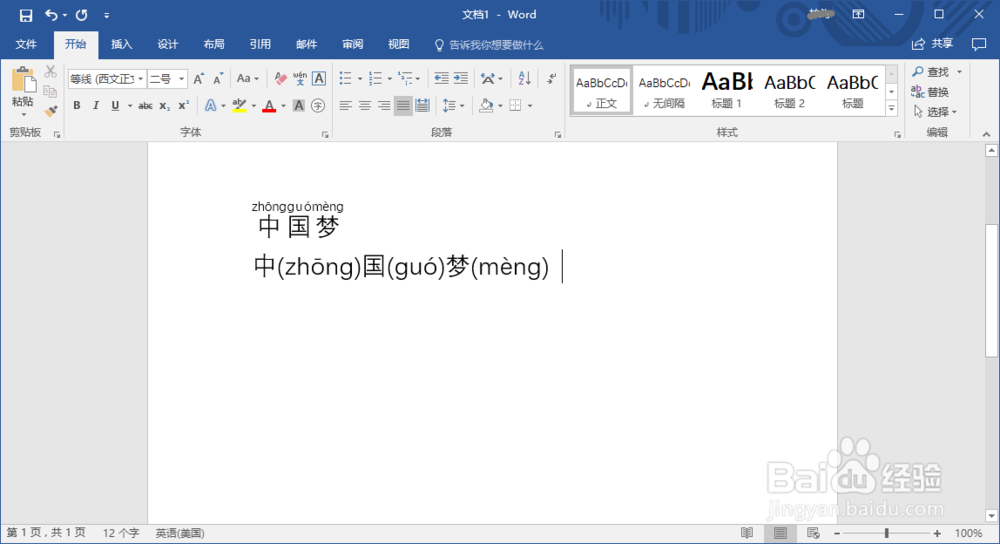Screen dimensions: 1000x544
Task: Open the 文件 File tab
Action: [x=26, y=44]
